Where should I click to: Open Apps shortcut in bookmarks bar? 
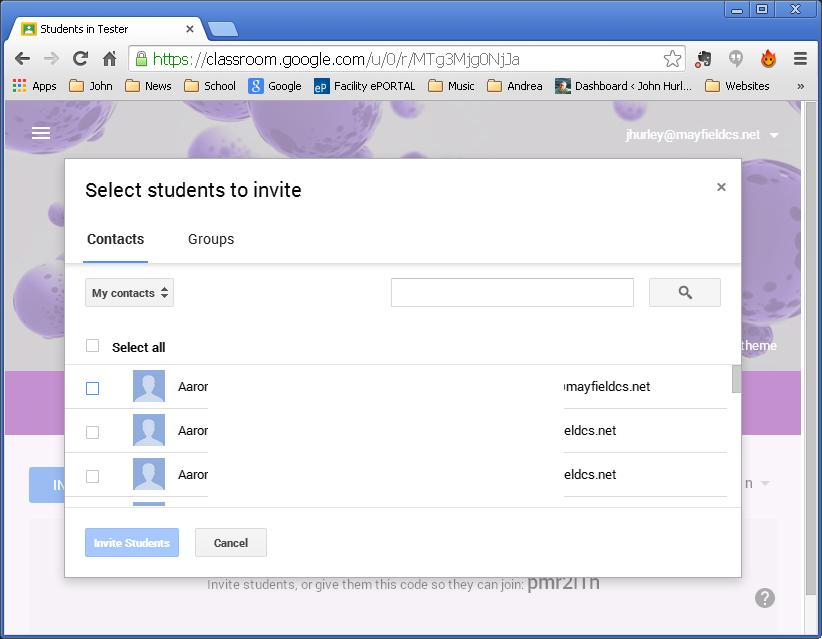coord(35,86)
